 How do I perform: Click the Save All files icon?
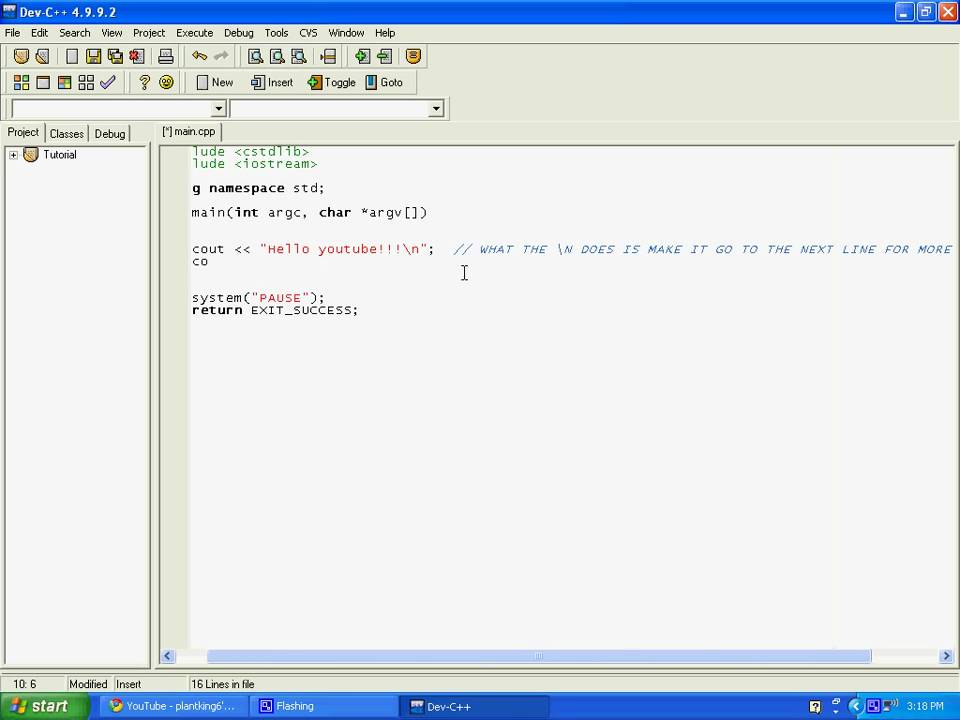pos(115,56)
